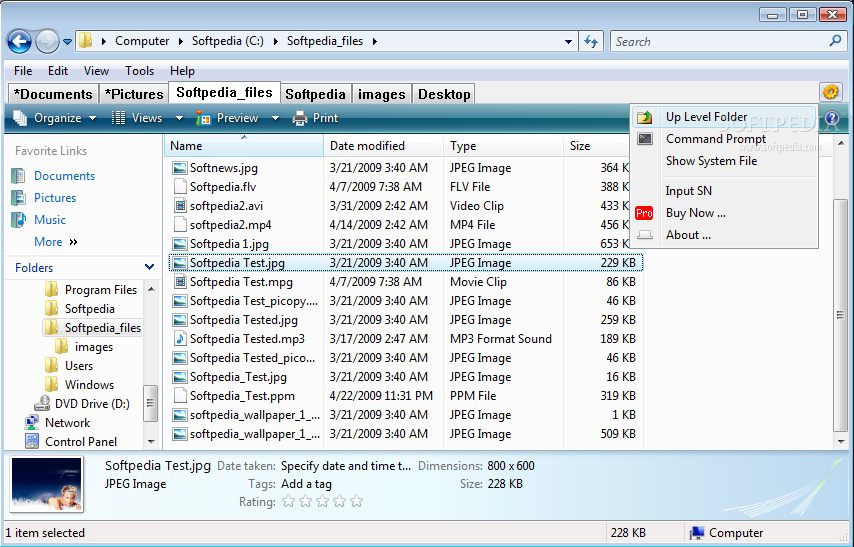
Task: Click the Command Prompt icon
Action: click(645, 139)
